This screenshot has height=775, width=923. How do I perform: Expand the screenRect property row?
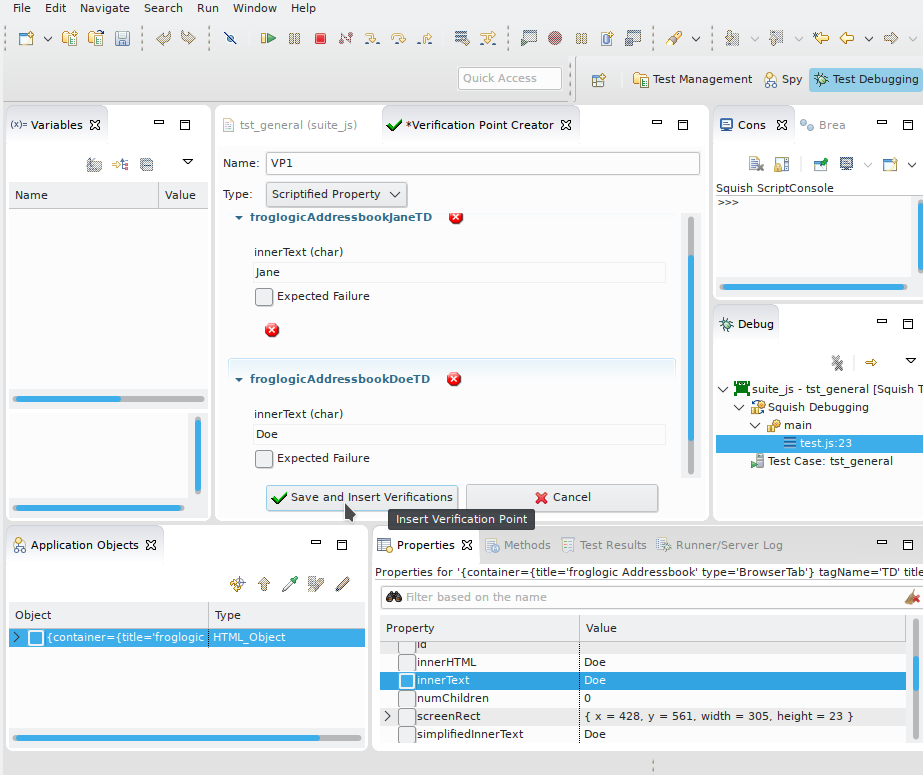(x=387, y=716)
